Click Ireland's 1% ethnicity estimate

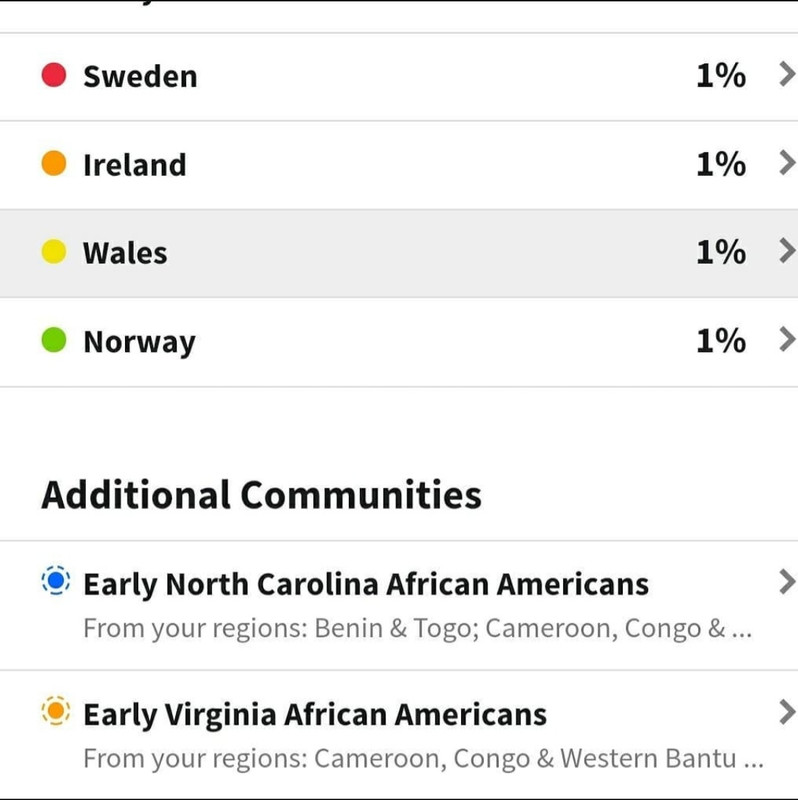click(x=720, y=163)
